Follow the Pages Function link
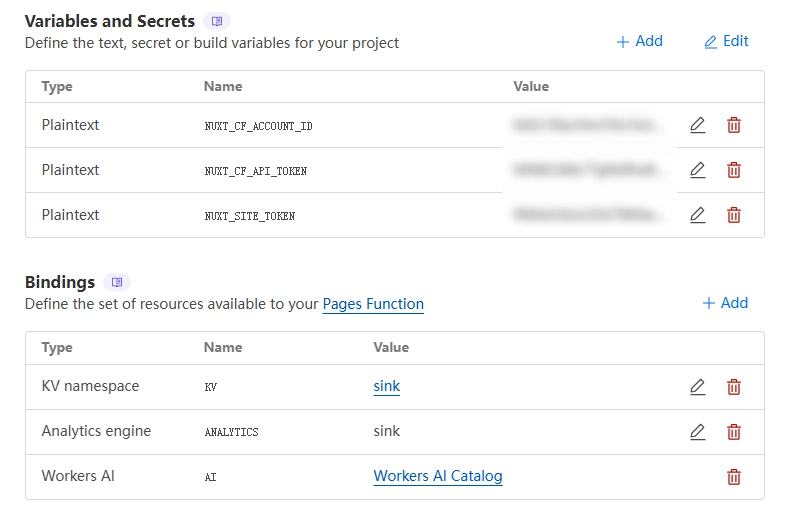 (373, 304)
